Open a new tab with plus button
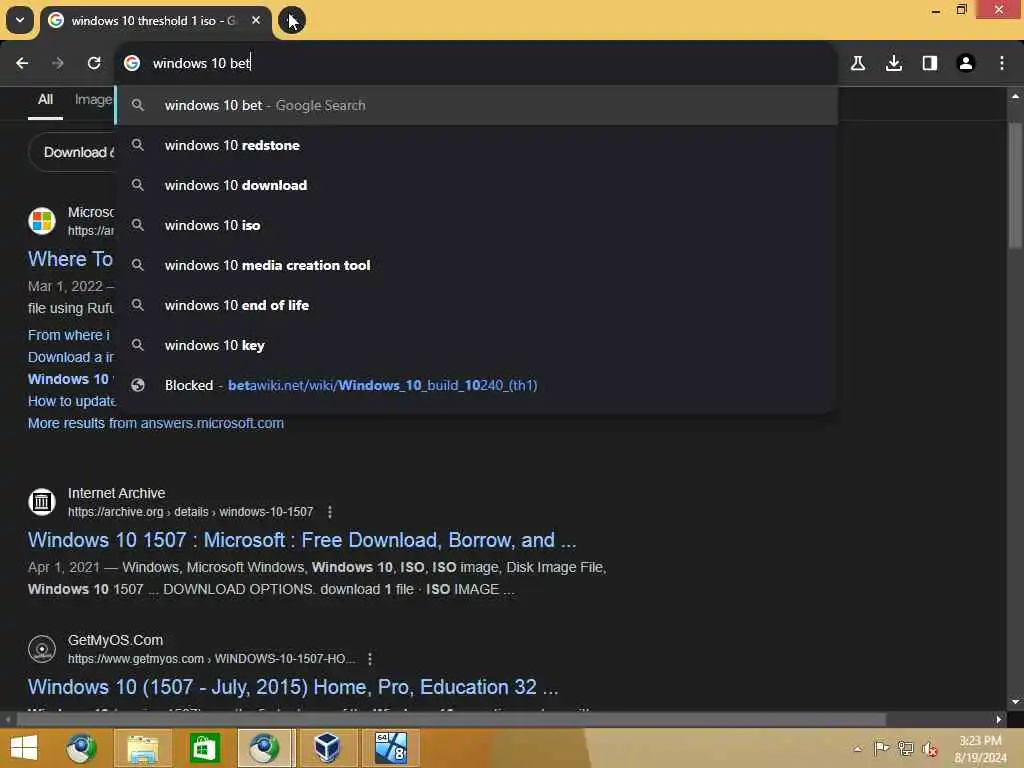 click(292, 20)
